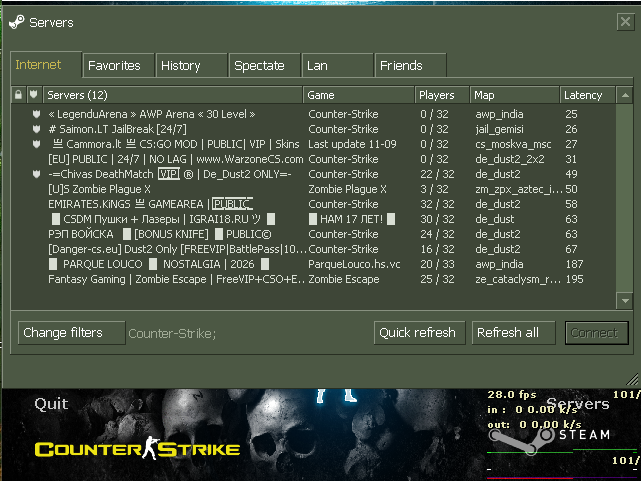641x481 pixels.
Task: Click Quick refresh
Action: (418, 333)
